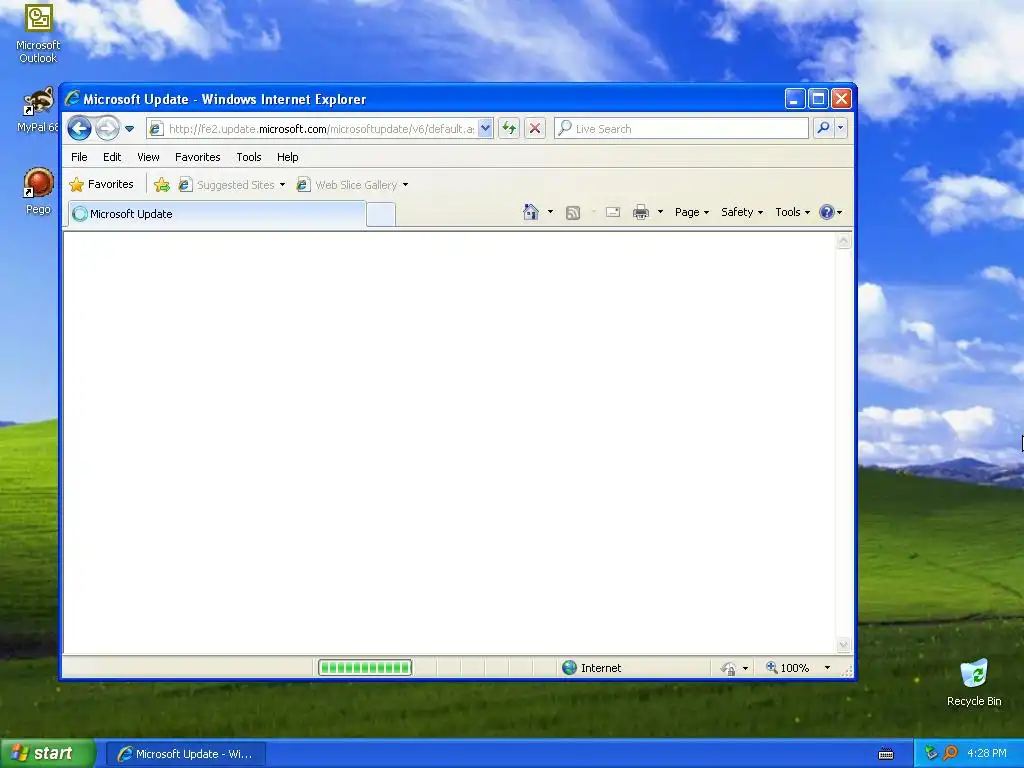Click the Live Search input box
Viewport: 1024px width, 768px height.
click(x=681, y=129)
